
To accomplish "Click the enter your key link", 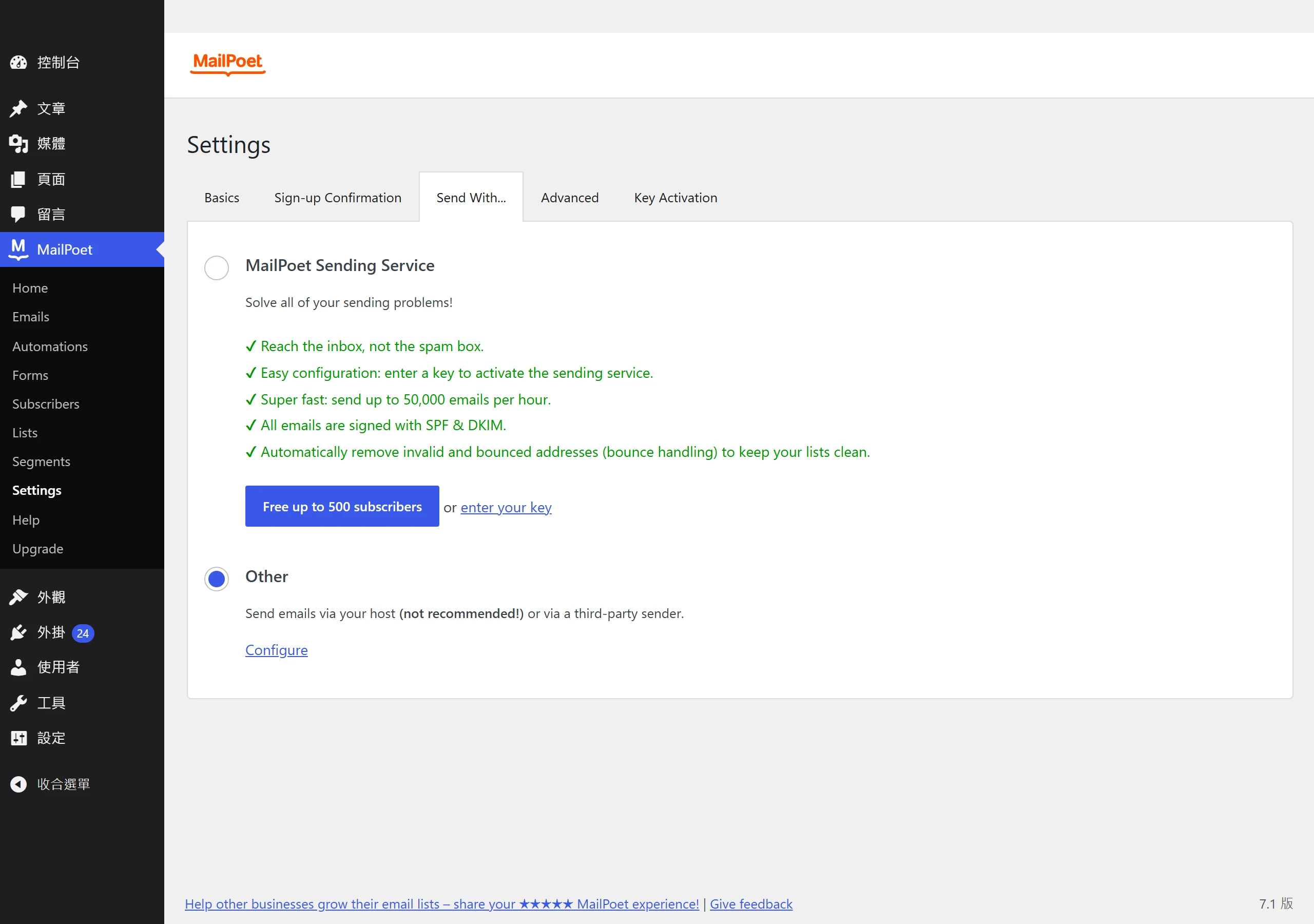I will (x=506, y=507).
